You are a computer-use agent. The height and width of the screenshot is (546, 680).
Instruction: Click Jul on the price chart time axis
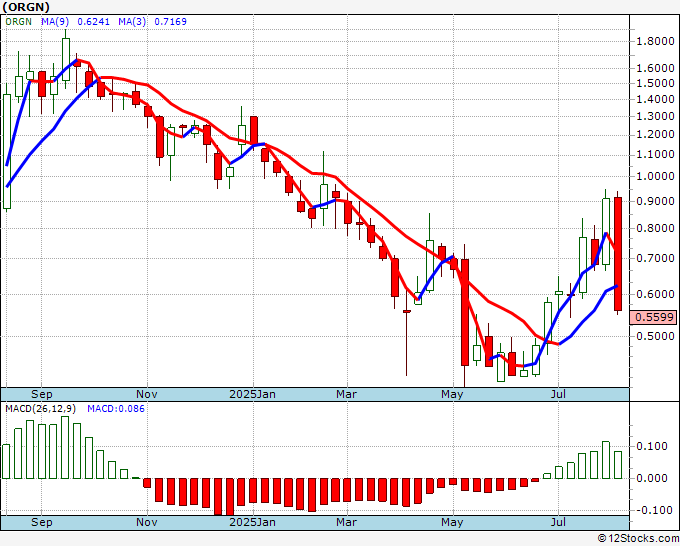(558, 394)
